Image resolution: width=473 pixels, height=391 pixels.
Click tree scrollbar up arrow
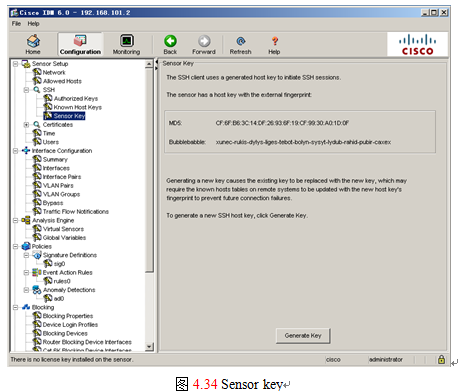pyautogui.click(x=149, y=64)
